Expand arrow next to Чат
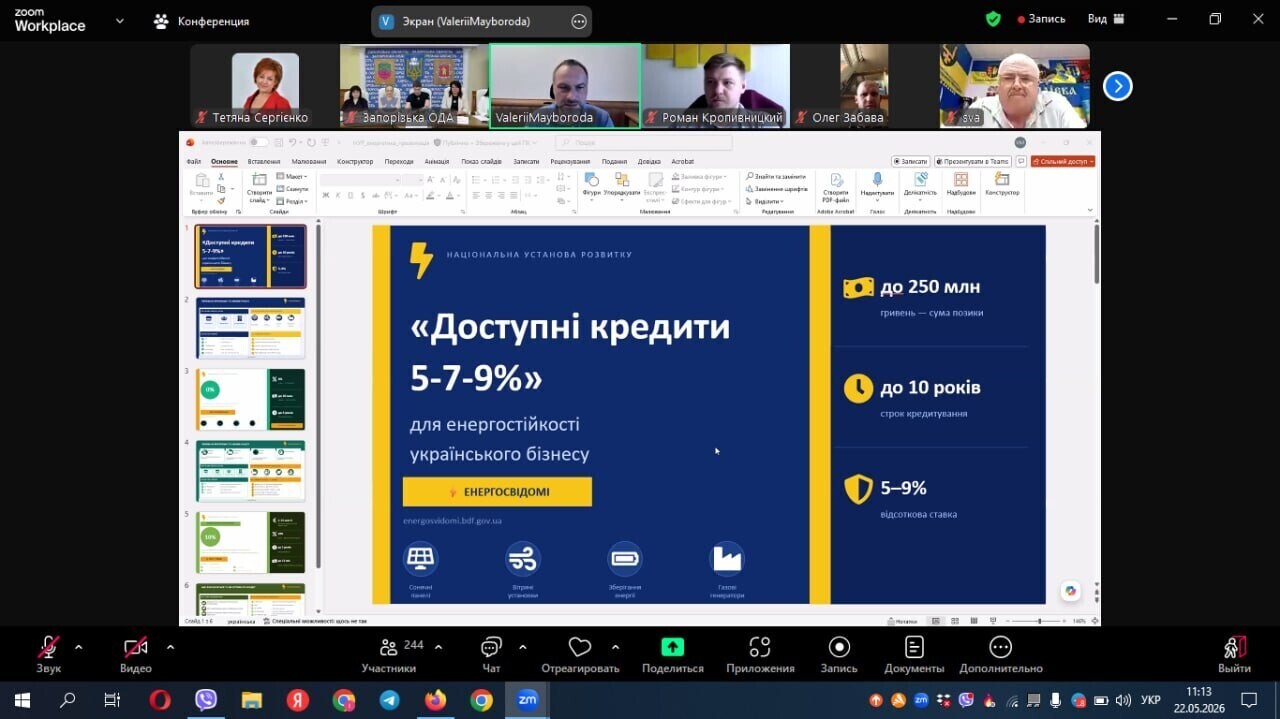 (523, 647)
